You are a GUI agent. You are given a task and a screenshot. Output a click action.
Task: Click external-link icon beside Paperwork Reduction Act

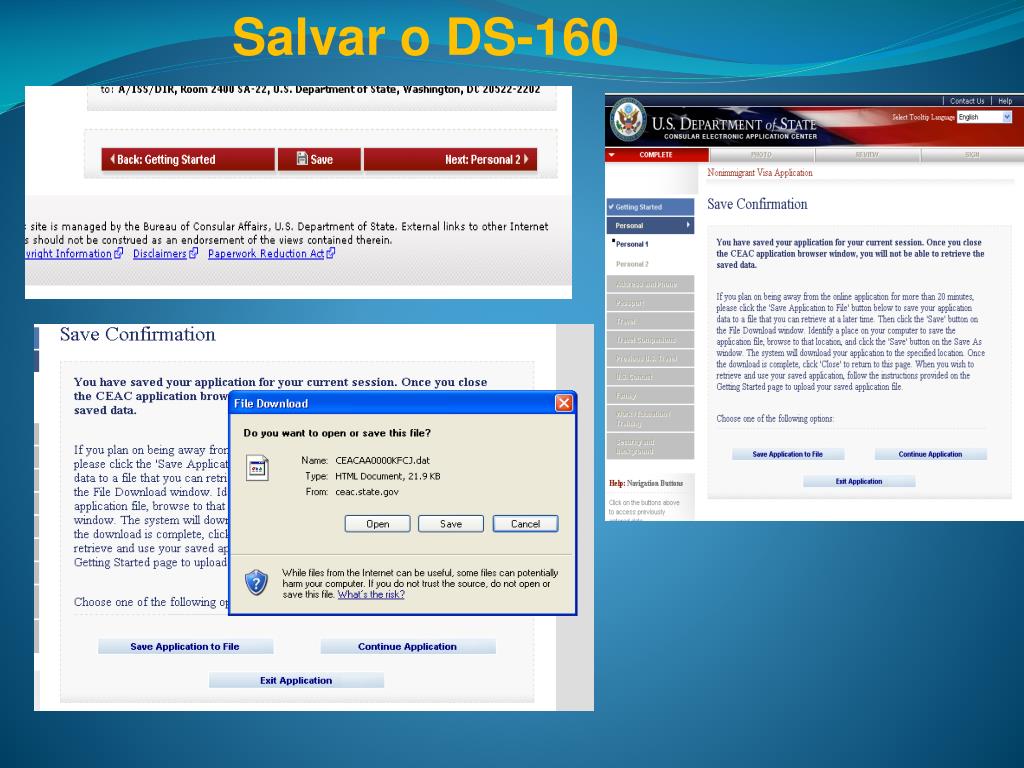click(330, 253)
